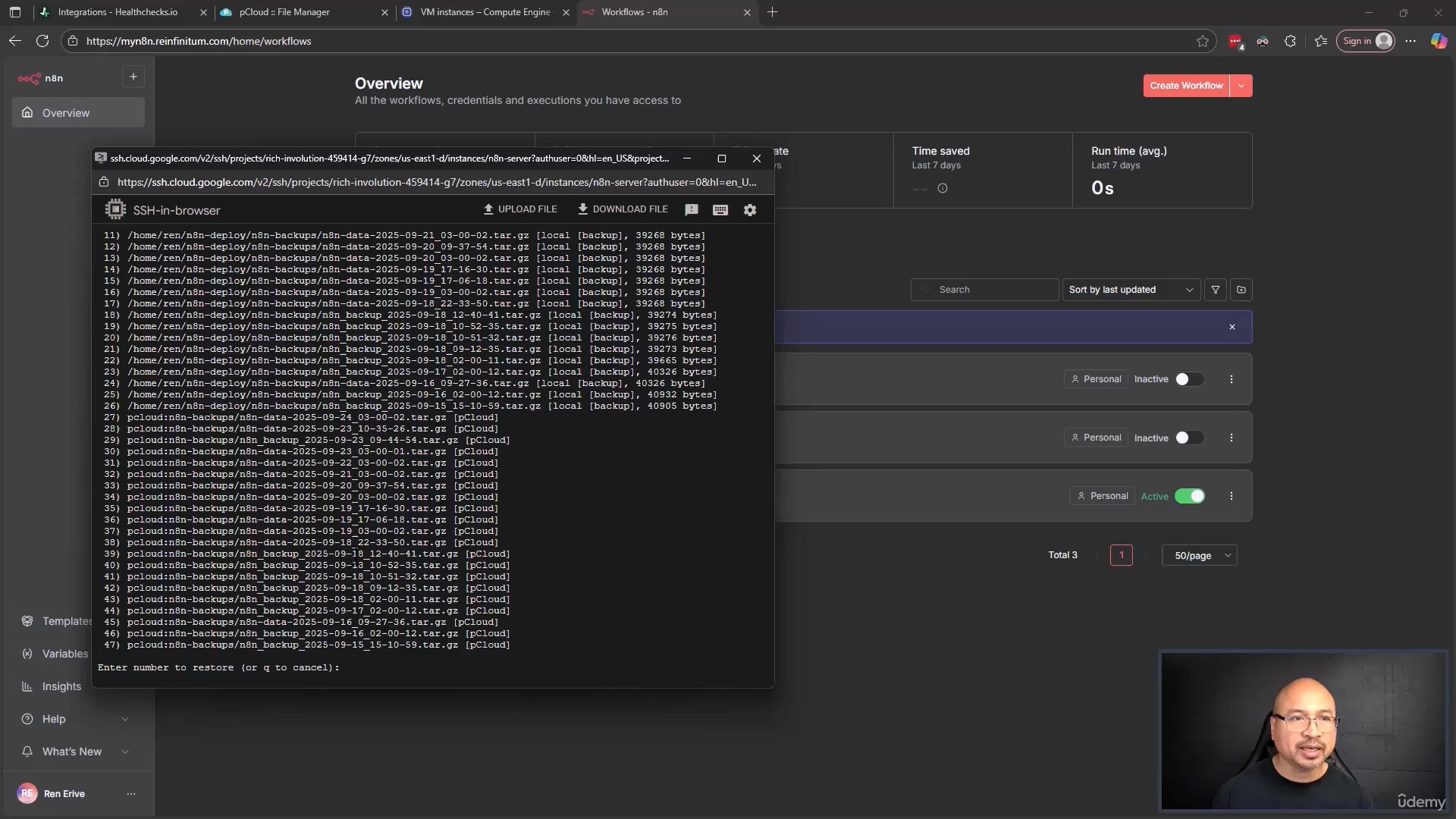Click the SSH-in-browser settings gear icon
The width and height of the screenshot is (1456, 819).
750,210
